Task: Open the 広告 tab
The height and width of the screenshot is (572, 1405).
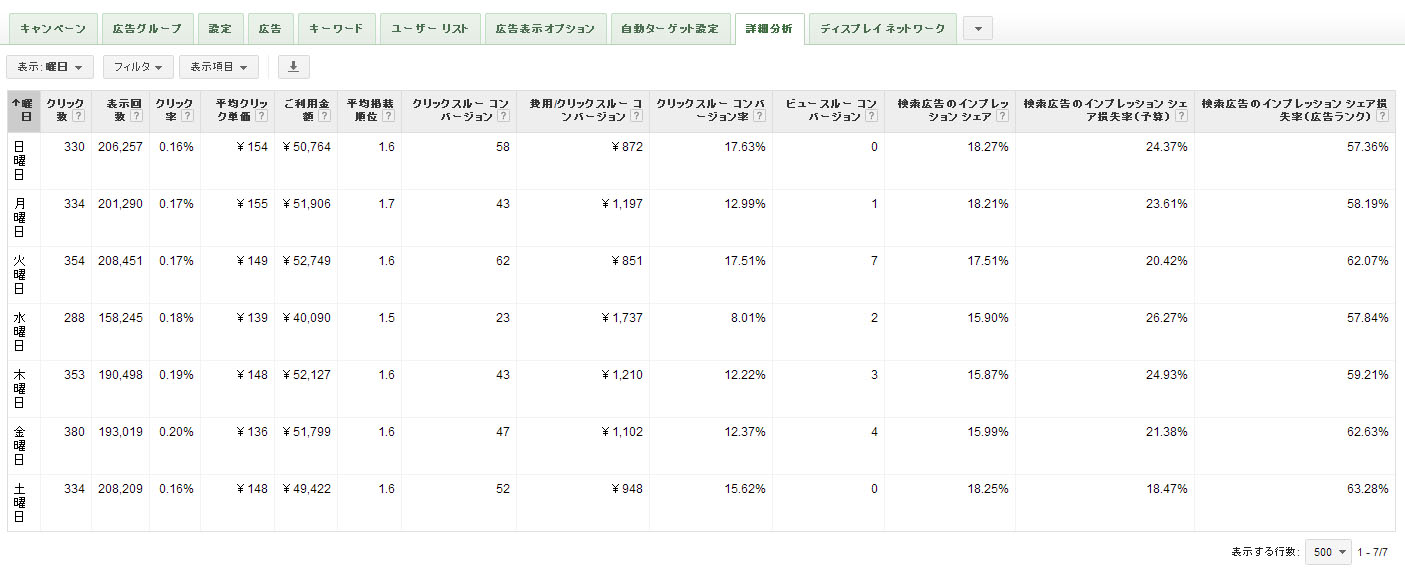Action: pyautogui.click(x=270, y=29)
